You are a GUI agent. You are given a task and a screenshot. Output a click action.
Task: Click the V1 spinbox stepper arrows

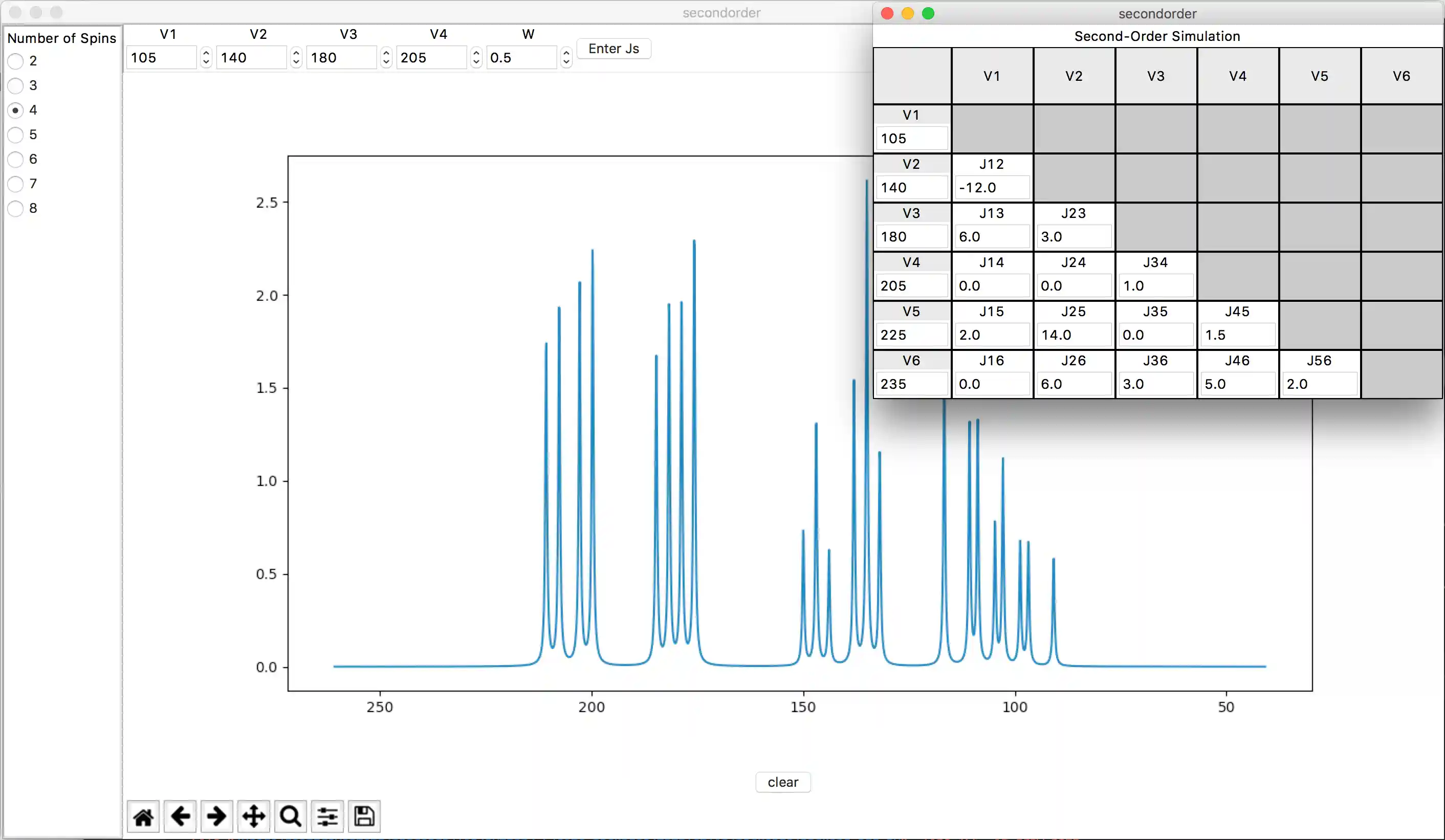(x=206, y=57)
